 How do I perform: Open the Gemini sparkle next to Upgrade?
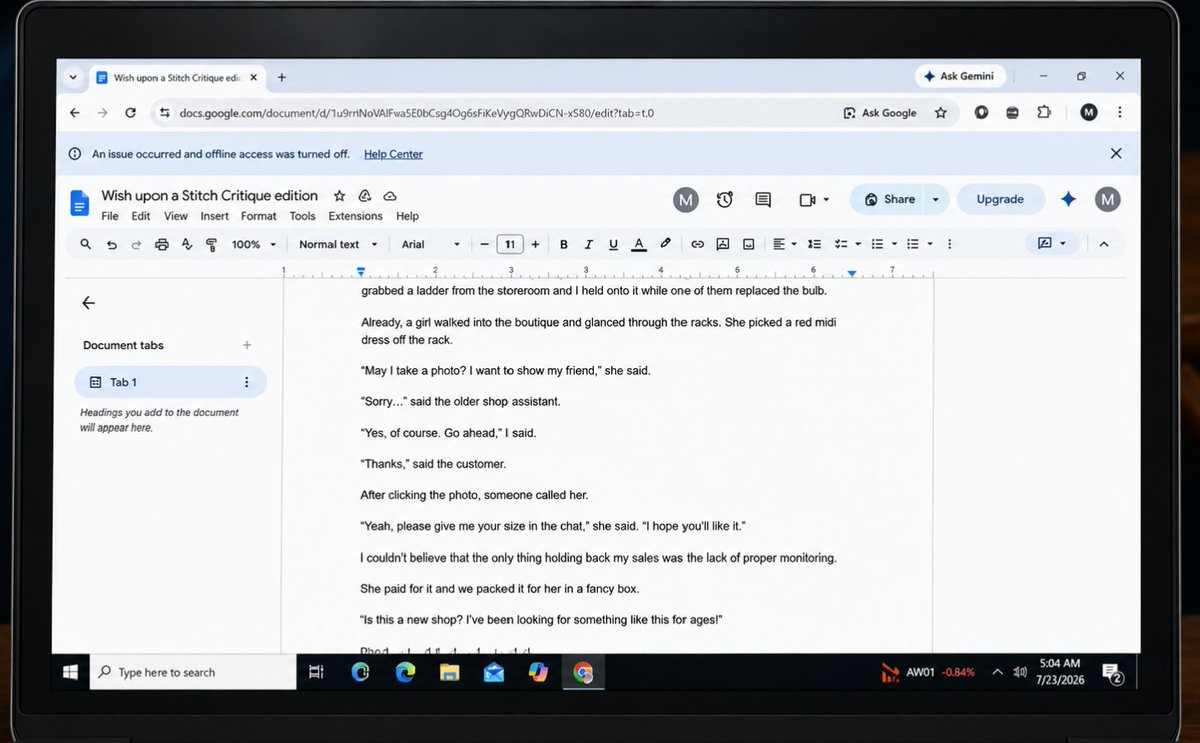1068,200
